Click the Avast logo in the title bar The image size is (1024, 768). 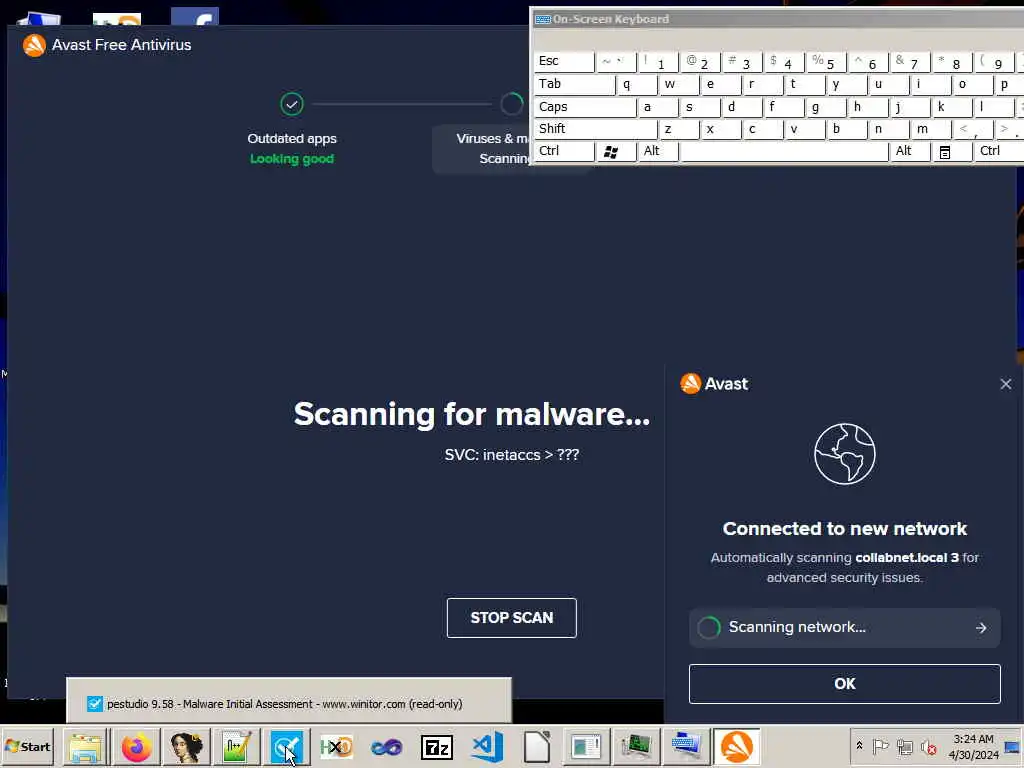click(34, 45)
